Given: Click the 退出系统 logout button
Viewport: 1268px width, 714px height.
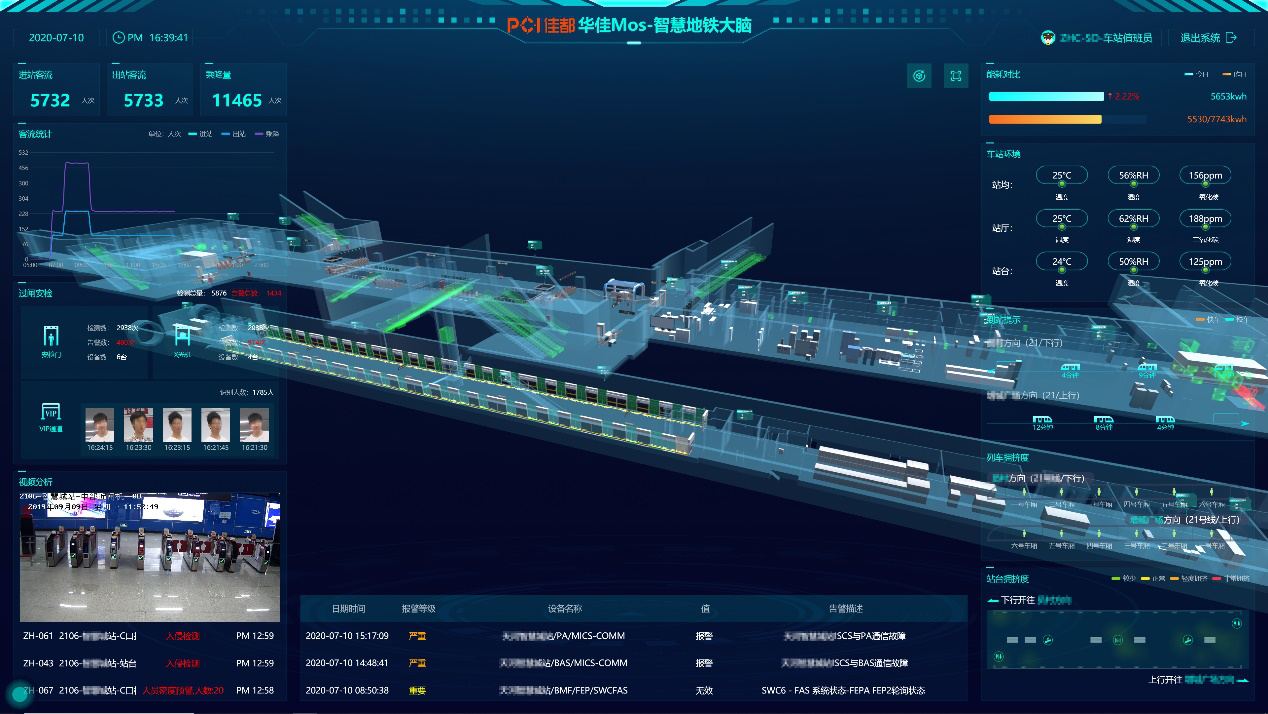Looking at the screenshot, I should point(1208,38).
